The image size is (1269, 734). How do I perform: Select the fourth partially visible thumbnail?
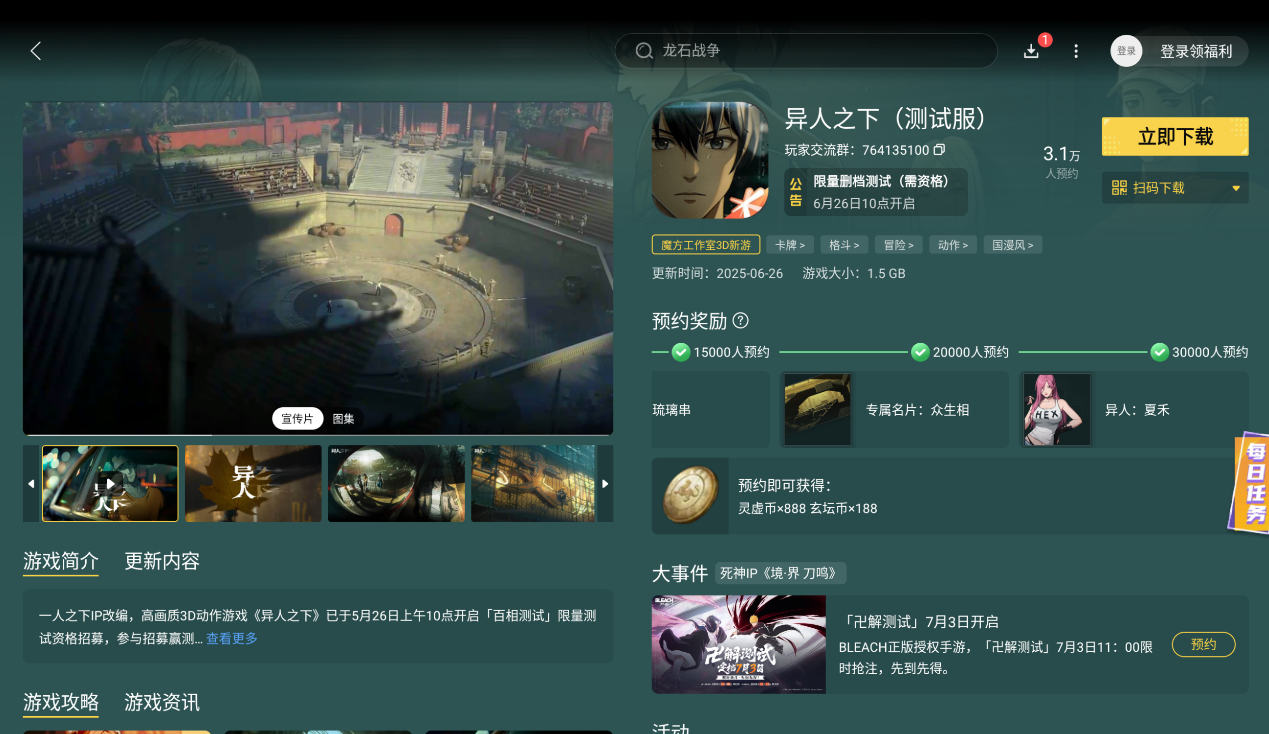click(x=534, y=484)
